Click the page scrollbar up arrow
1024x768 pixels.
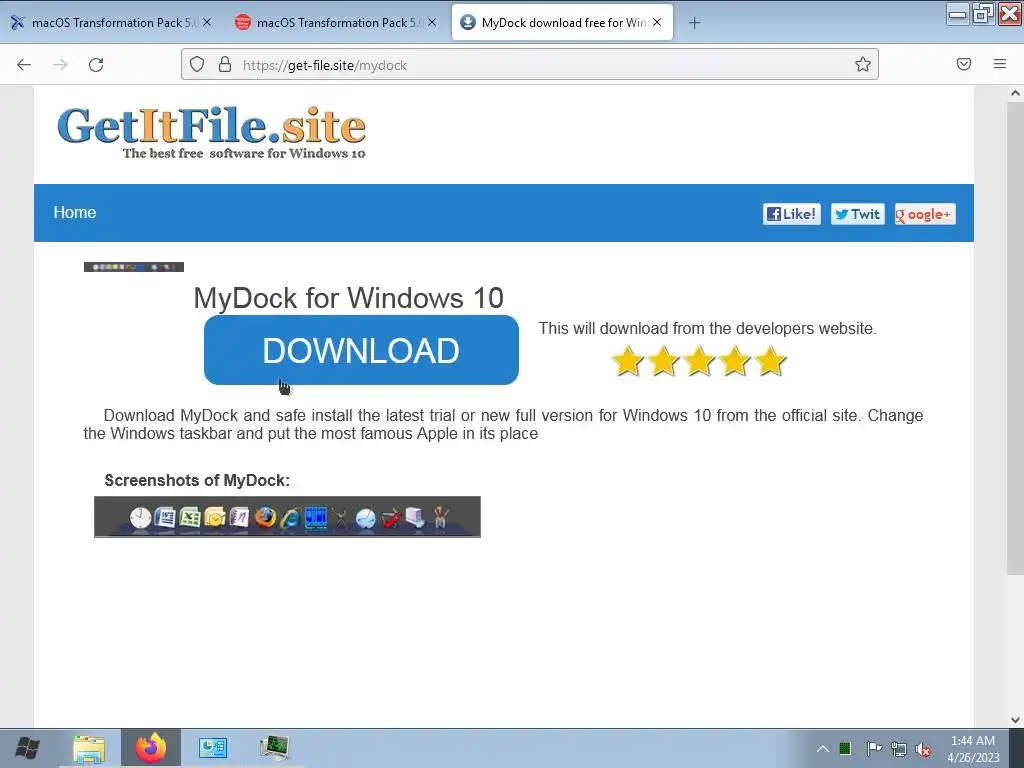coord(1015,93)
